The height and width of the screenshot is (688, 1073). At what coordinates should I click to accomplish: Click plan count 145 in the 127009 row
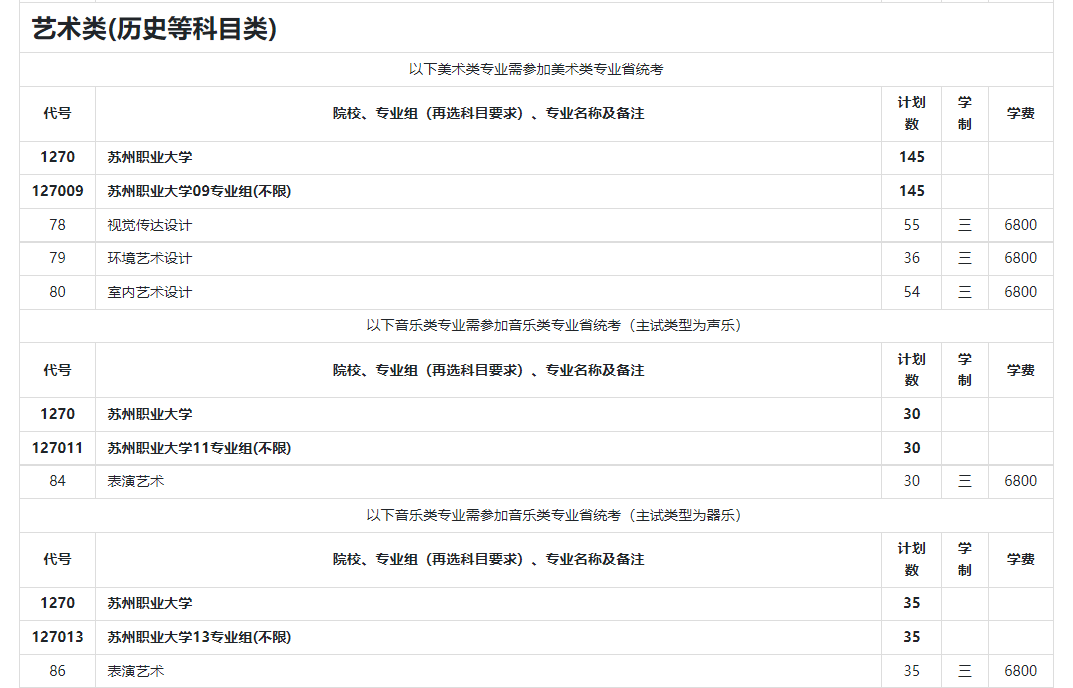click(912, 191)
